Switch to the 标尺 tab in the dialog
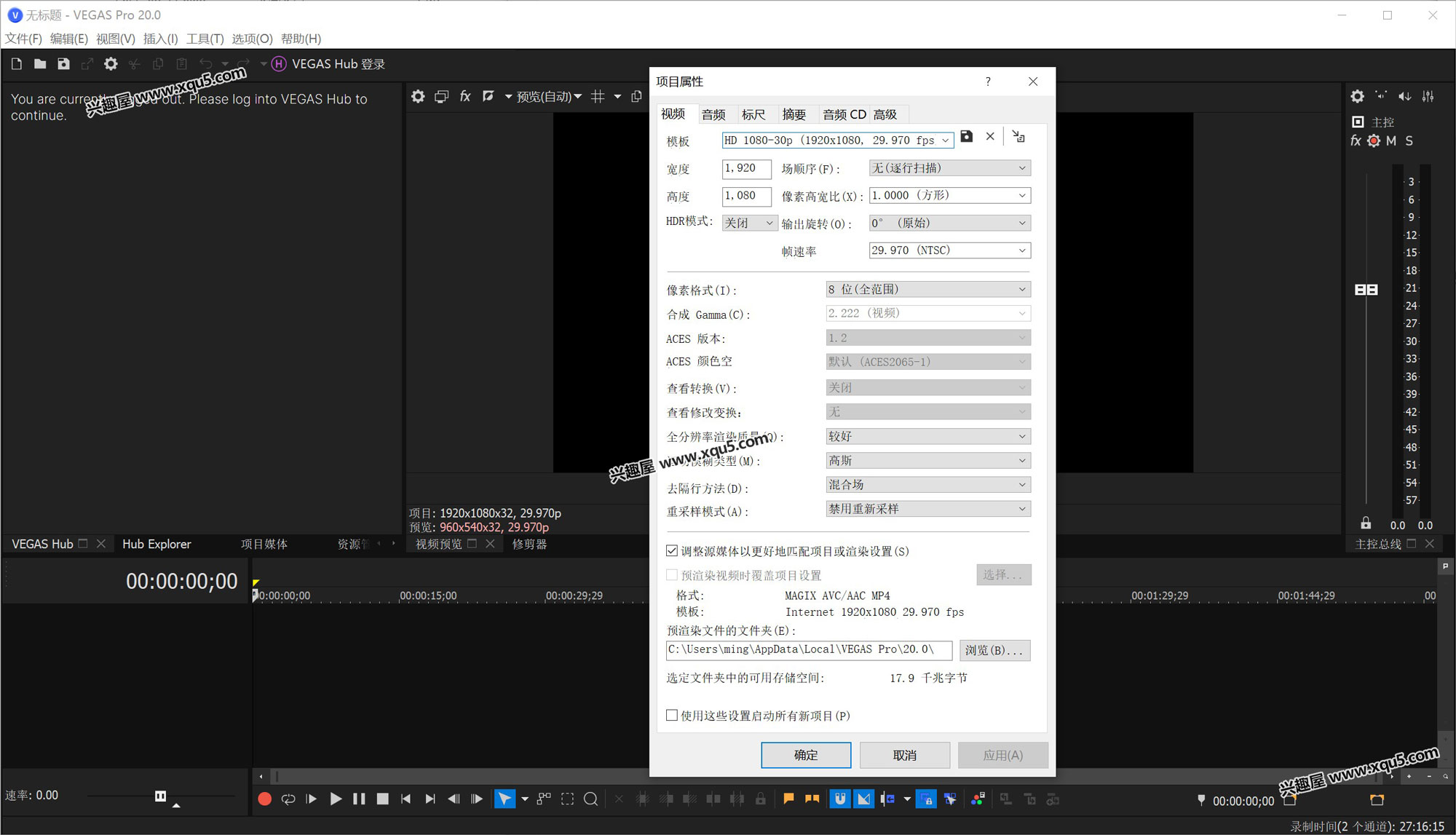 753,114
